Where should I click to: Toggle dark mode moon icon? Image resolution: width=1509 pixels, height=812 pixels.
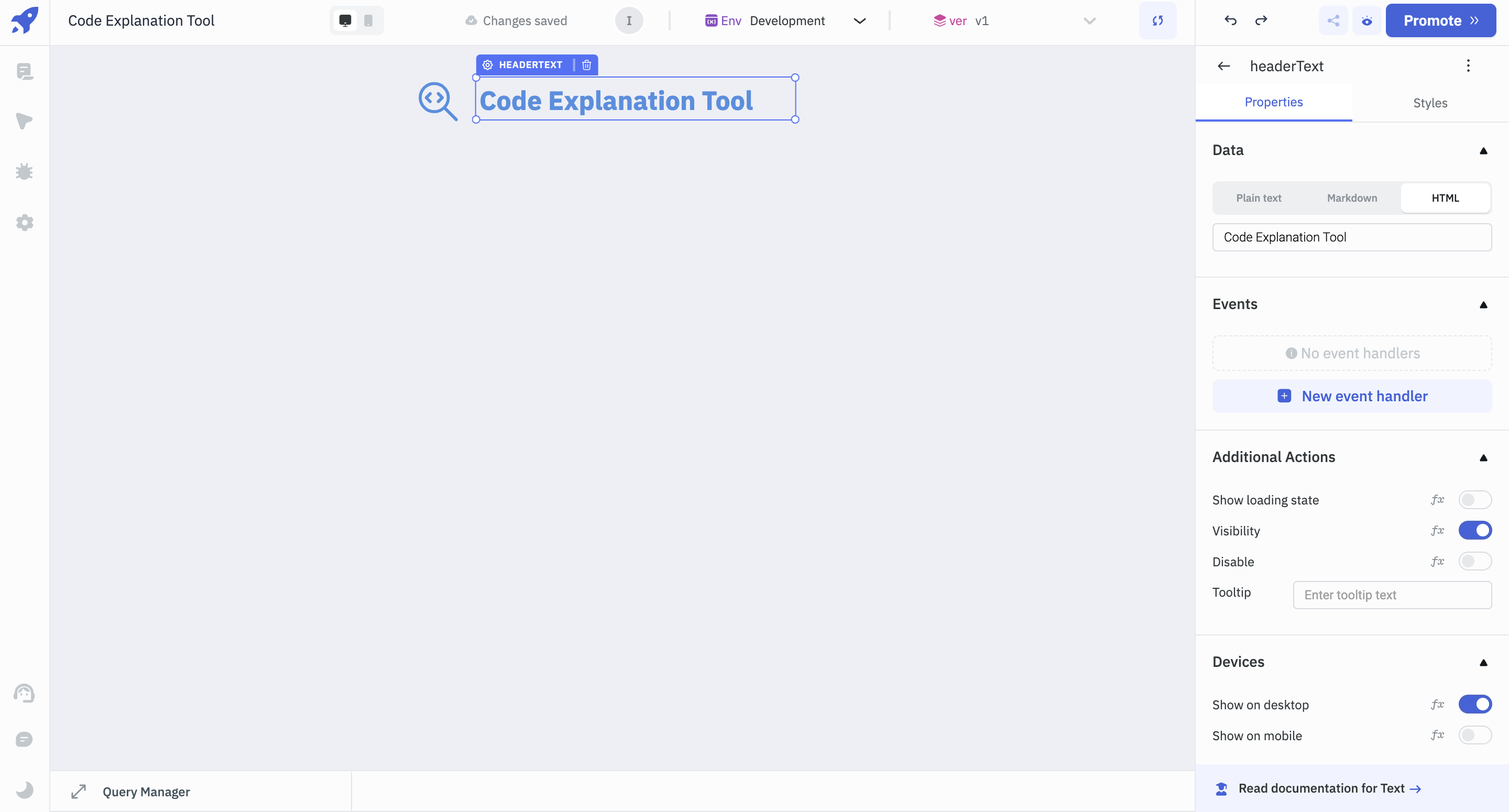24,790
